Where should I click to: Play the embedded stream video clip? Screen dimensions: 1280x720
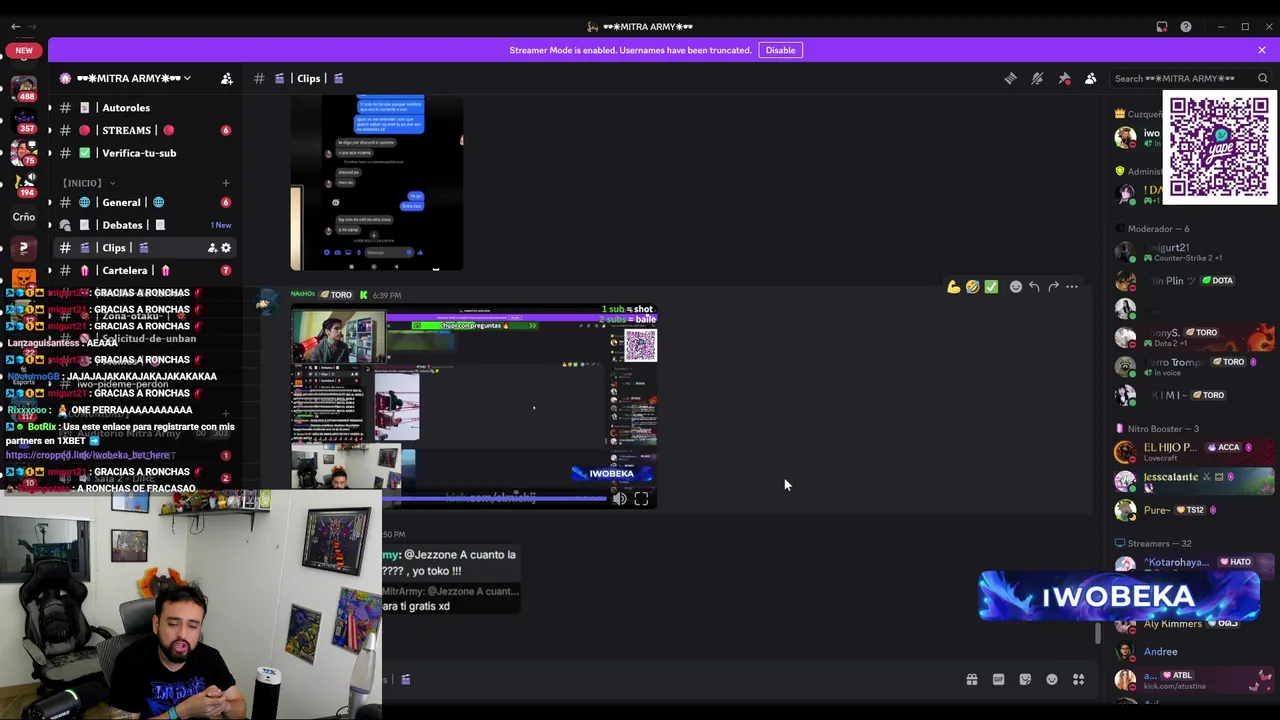pos(474,406)
